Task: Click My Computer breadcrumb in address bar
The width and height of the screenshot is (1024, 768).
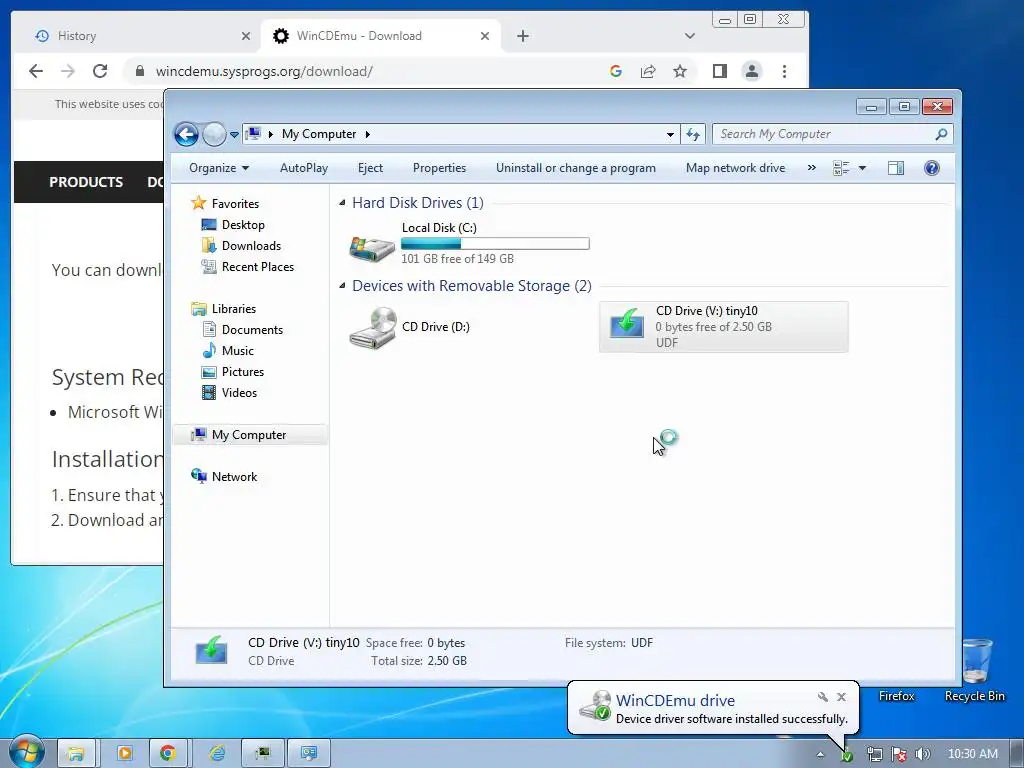Action: tap(319, 134)
